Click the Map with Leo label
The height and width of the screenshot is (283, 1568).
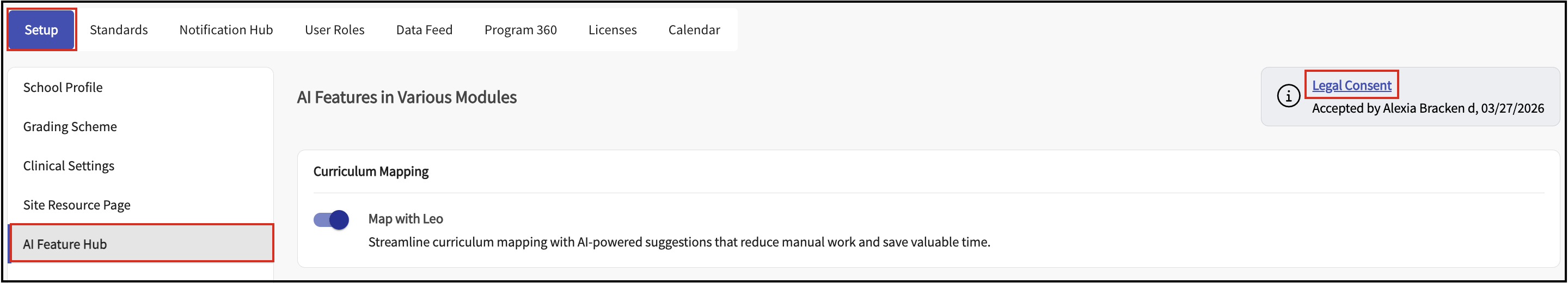pos(406,218)
